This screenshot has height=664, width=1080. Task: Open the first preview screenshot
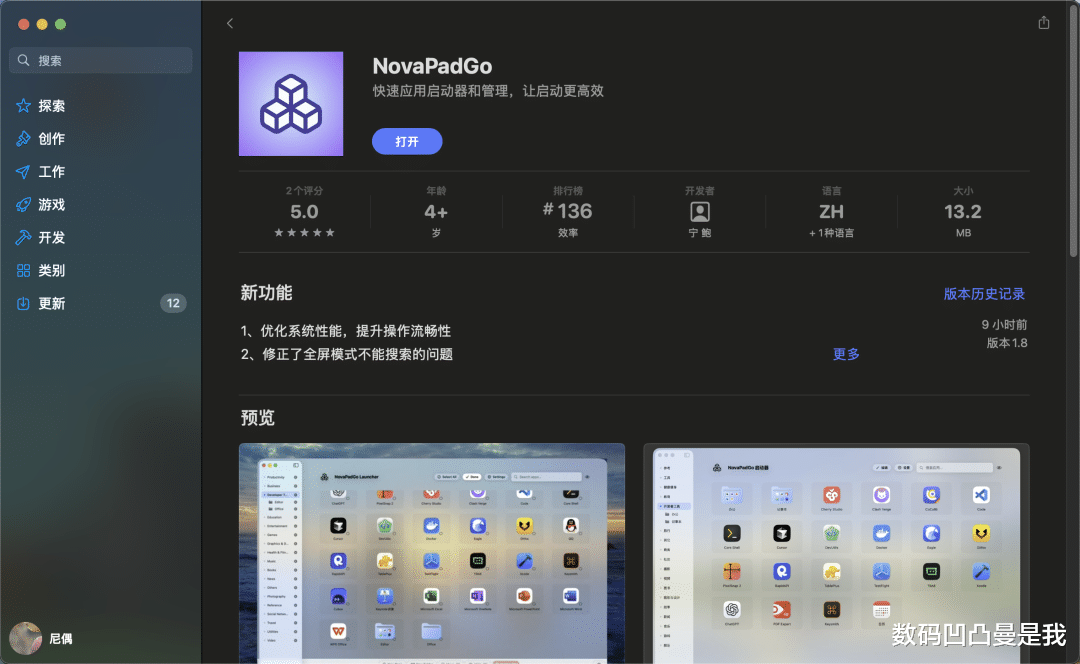pos(432,553)
